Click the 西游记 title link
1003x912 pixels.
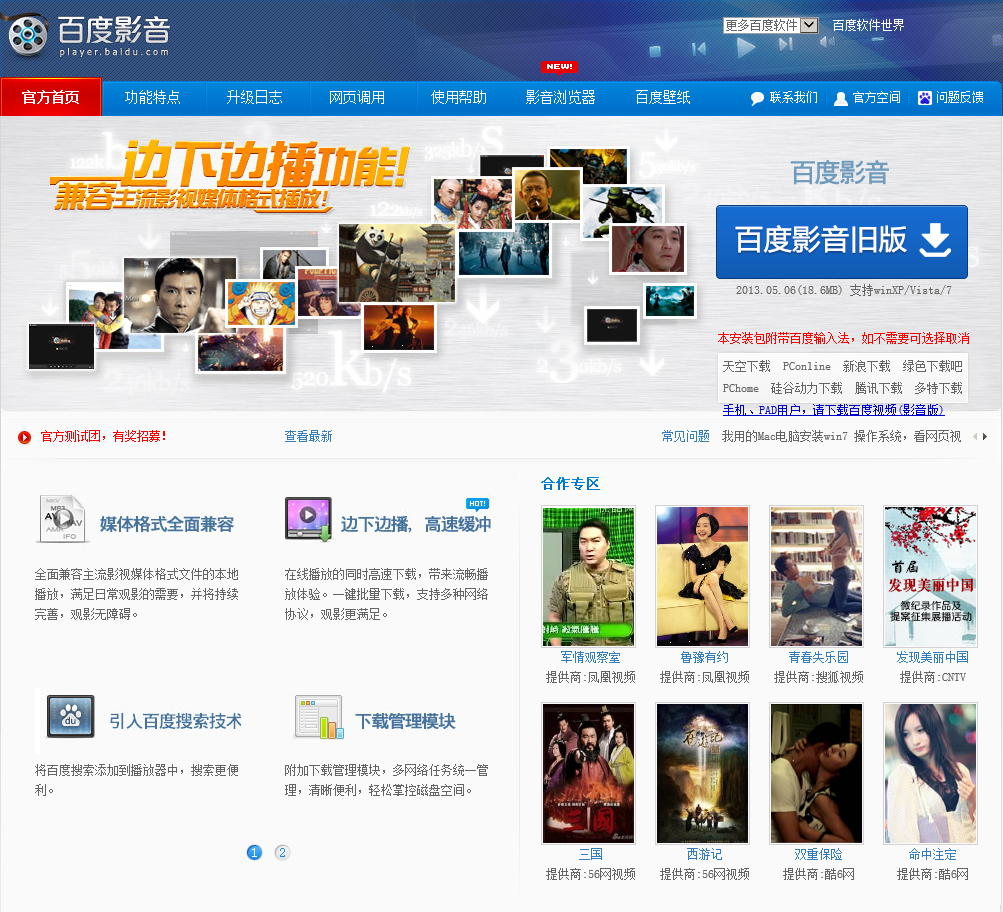(704, 854)
